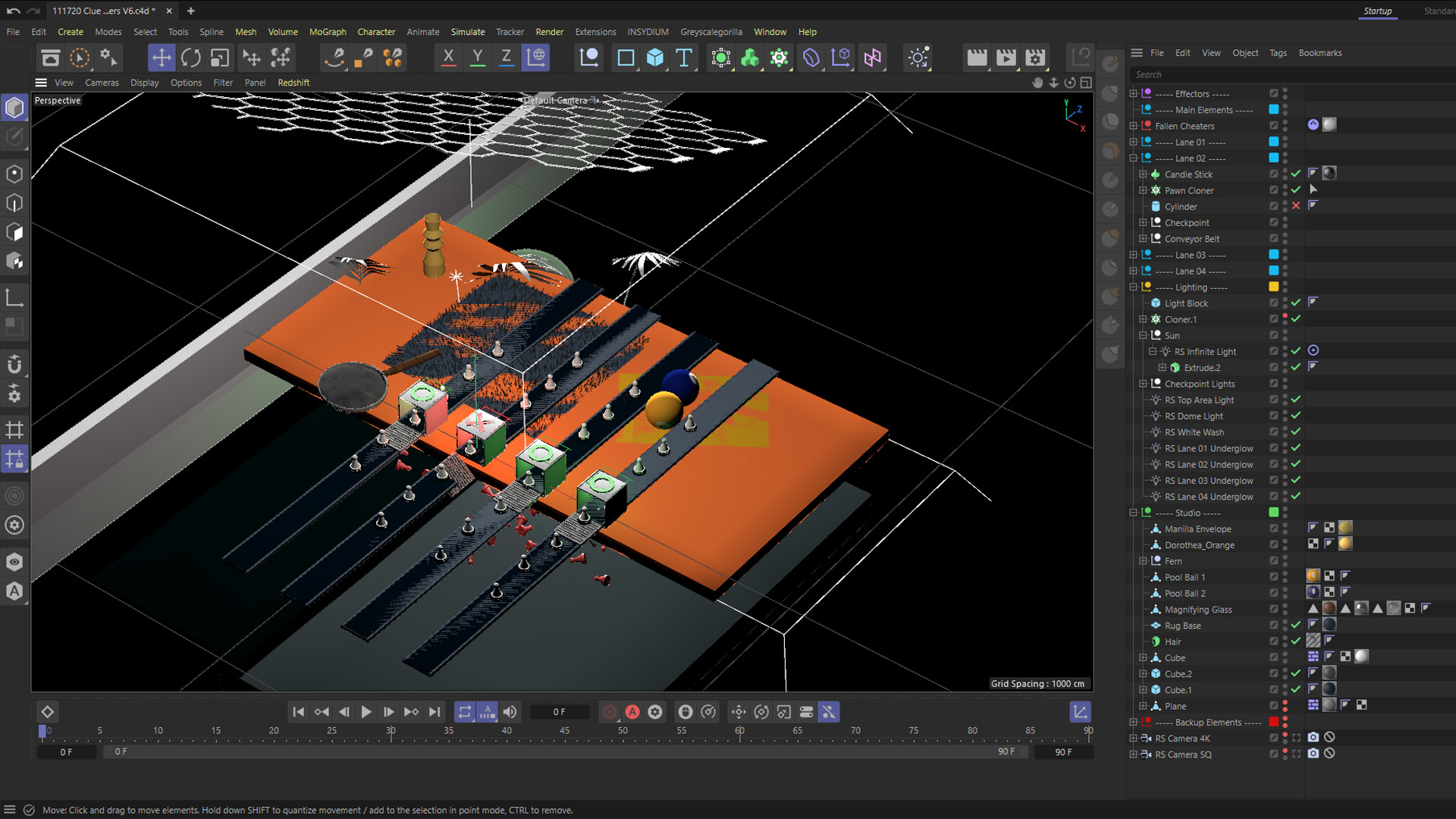Switch to the Startup layout
The image size is (1456, 819).
pos(1377,11)
